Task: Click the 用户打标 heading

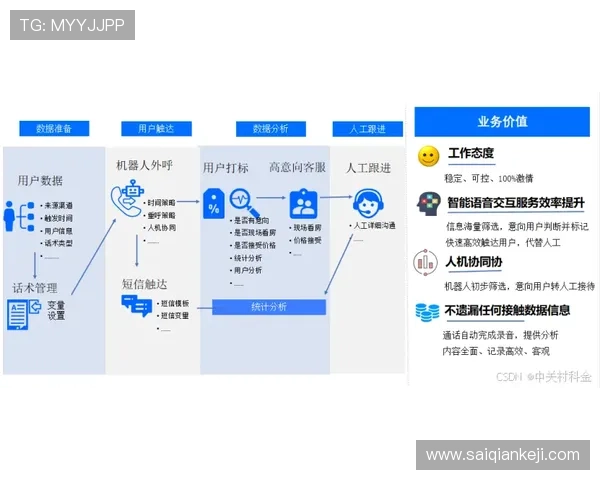Action: (x=225, y=168)
